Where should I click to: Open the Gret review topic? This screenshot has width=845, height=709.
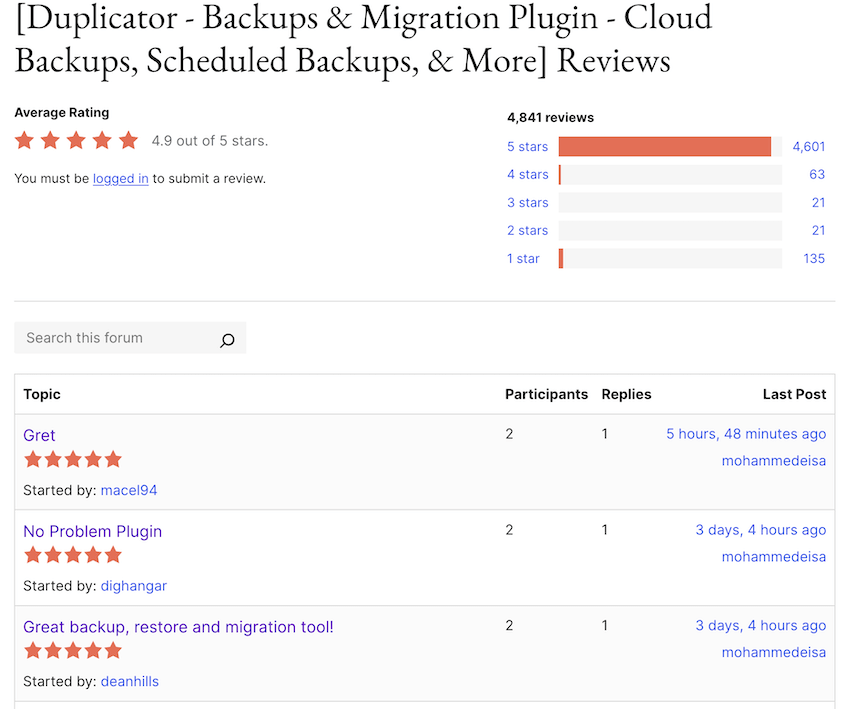[x=39, y=435]
